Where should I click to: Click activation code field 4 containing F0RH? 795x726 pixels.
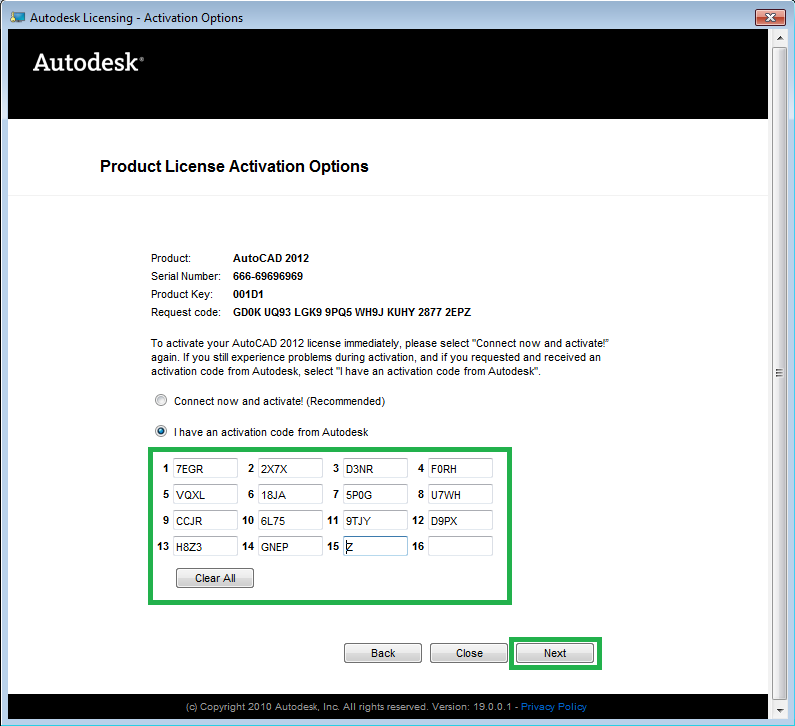pyautogui.click(x=460, y=468)
